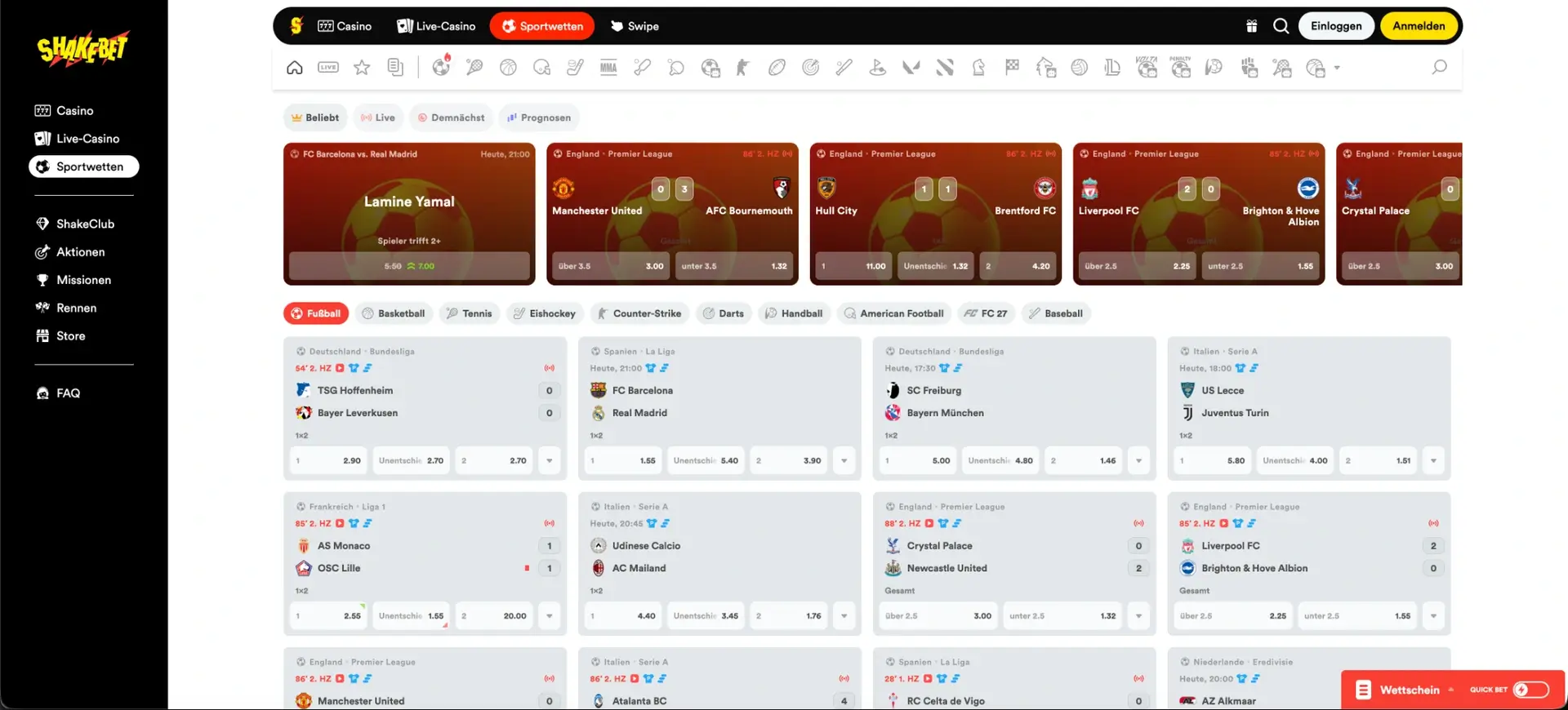The image size is (1568, 710).
Task: Select the chess knight icon
Action: [978, 68]
